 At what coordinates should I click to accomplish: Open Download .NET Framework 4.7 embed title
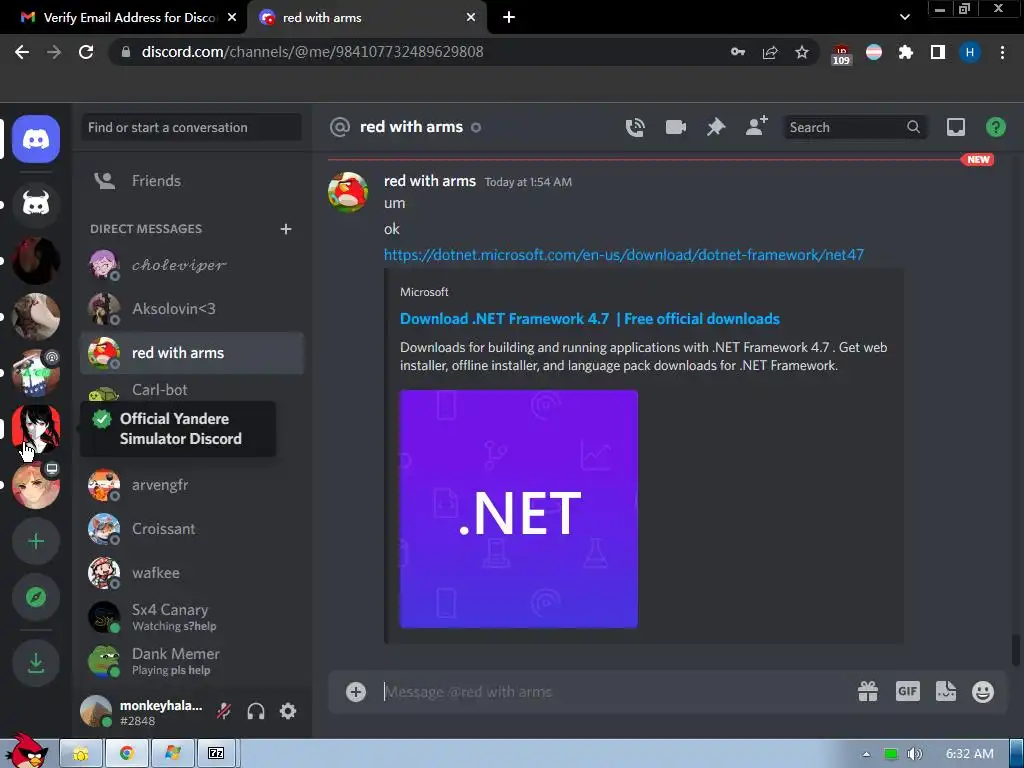click(x=590, y=319)
